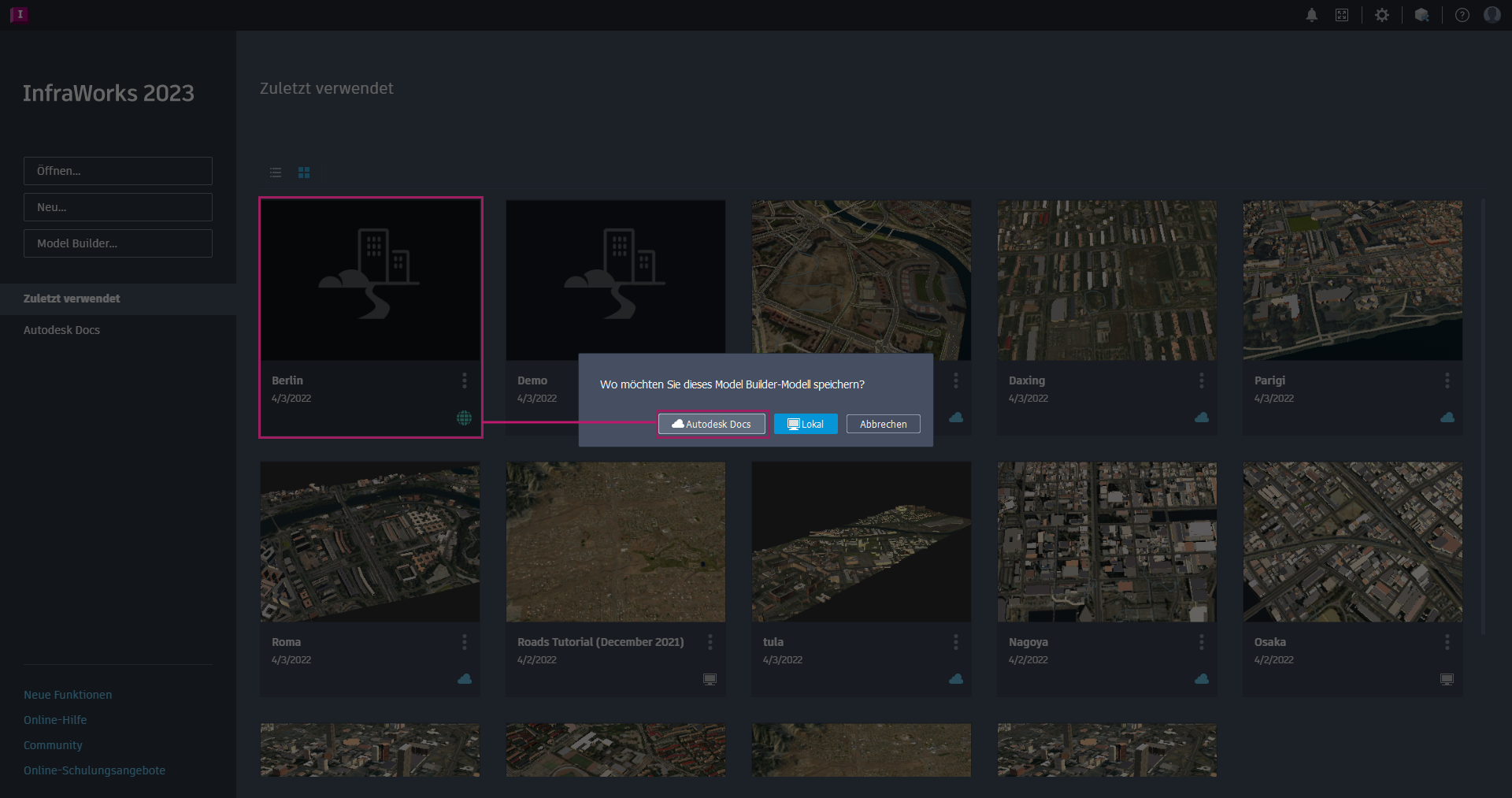Click the fullscreen expand icon

coord(1342,15)
